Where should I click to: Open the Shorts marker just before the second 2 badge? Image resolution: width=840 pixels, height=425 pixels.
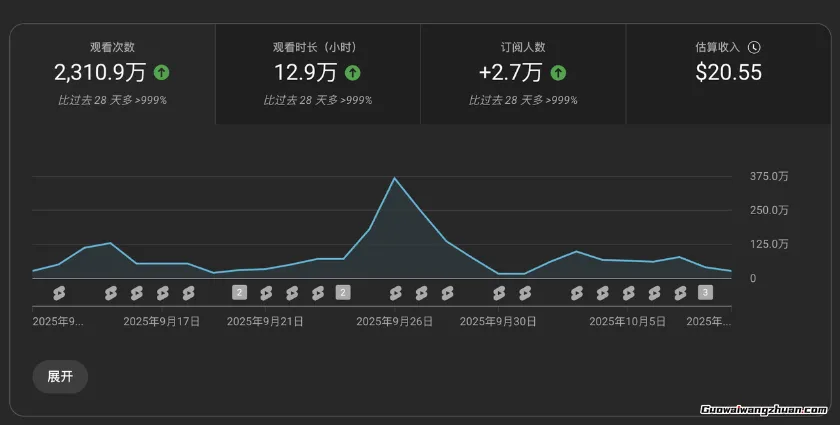[x=318, y=293]
